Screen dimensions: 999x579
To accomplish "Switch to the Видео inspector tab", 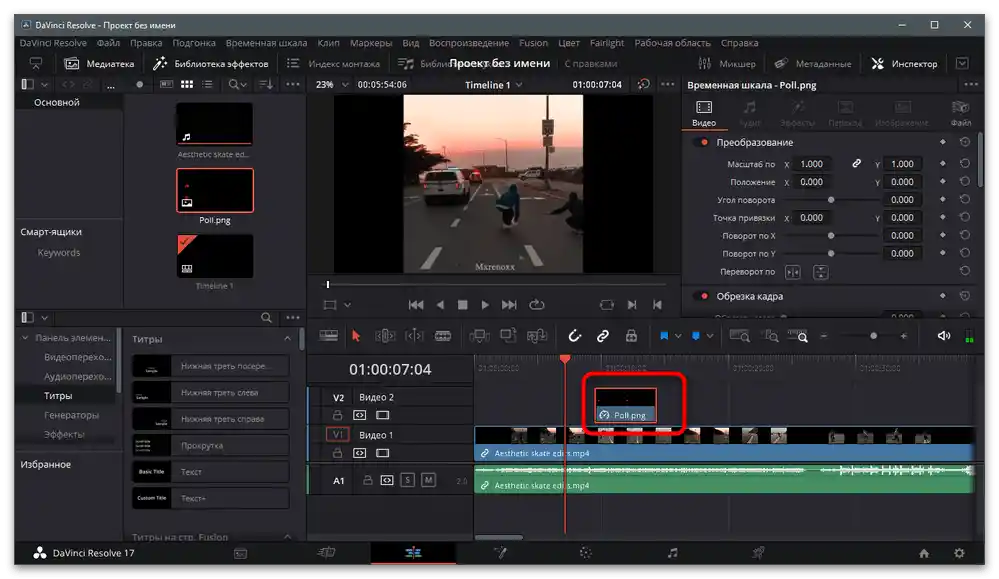I will 704,113.
